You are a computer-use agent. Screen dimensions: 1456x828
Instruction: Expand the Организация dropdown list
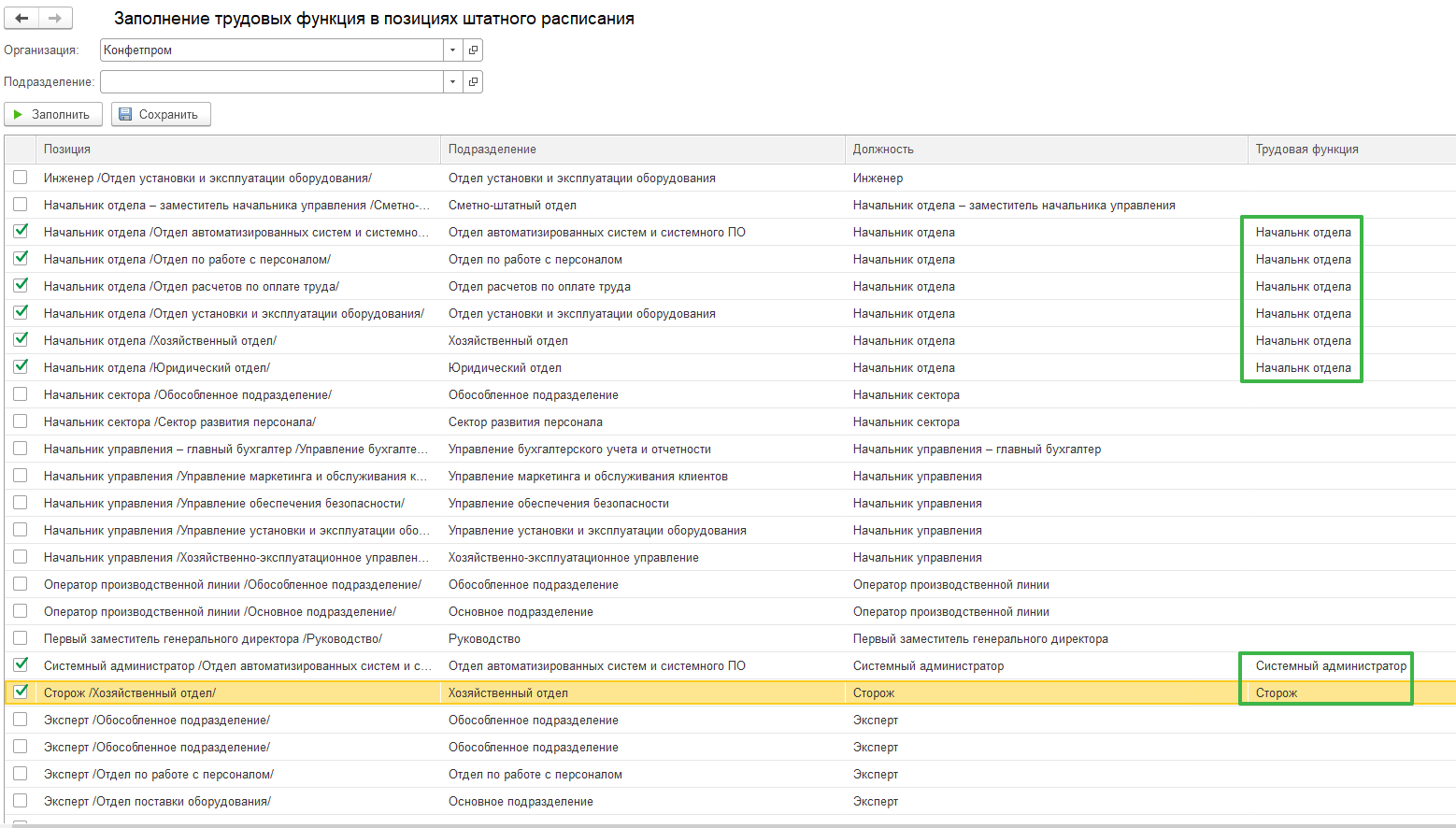click(x=452, y=50)
